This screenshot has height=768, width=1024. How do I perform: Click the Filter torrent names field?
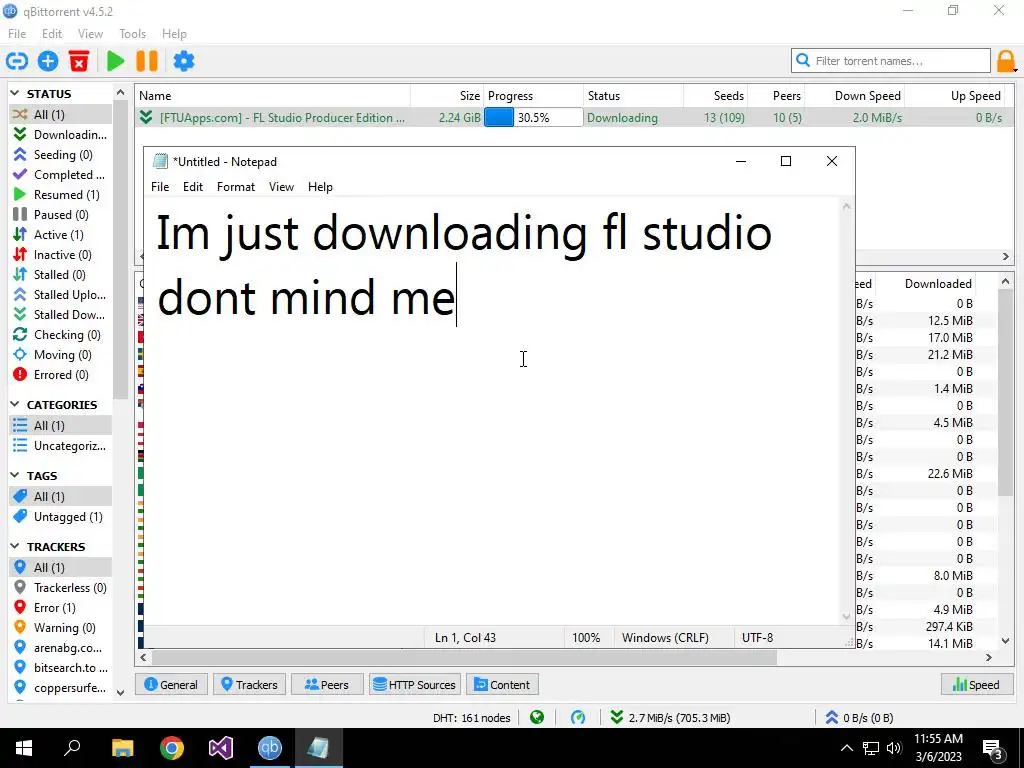click(x=891, y=61)
